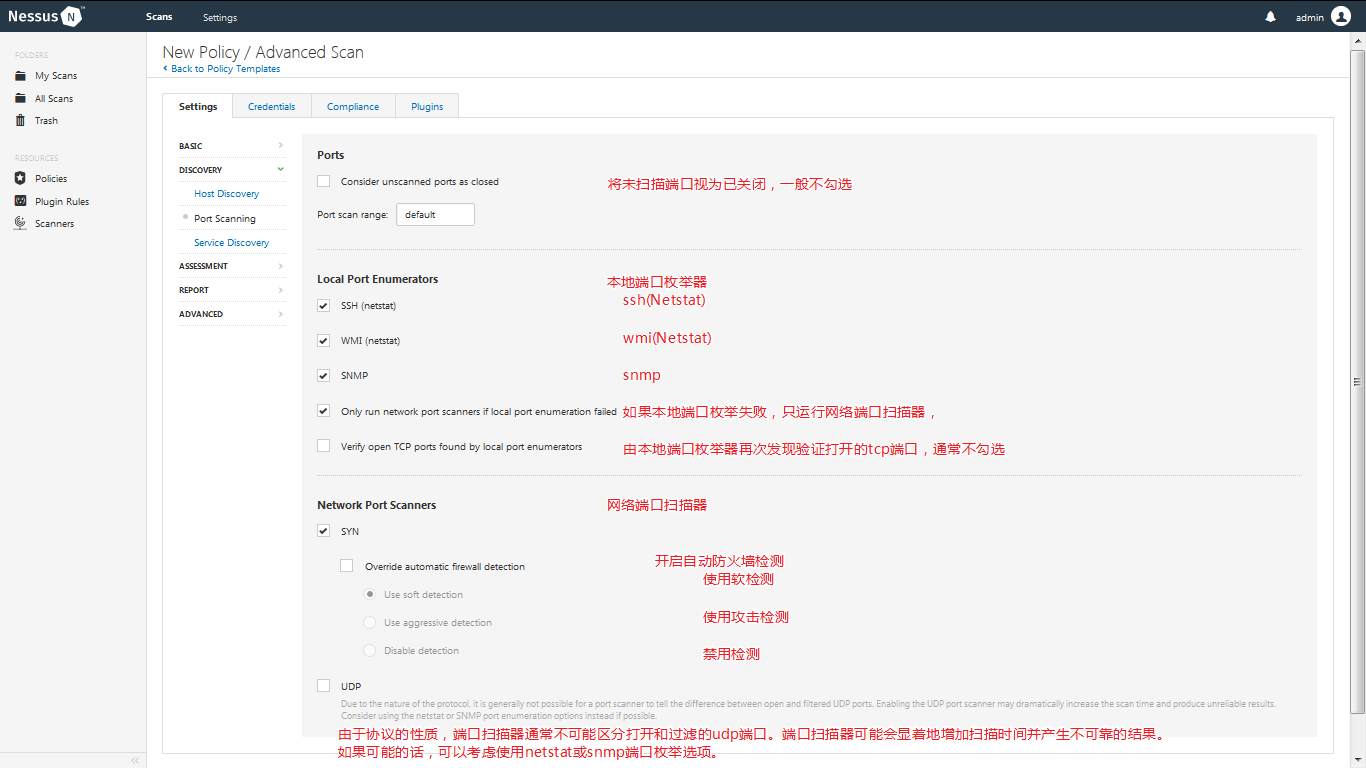The height and width of the screenshot is (768, 1366).
Task: Go Back to Policy Templates
Action: tap(222, 68)
